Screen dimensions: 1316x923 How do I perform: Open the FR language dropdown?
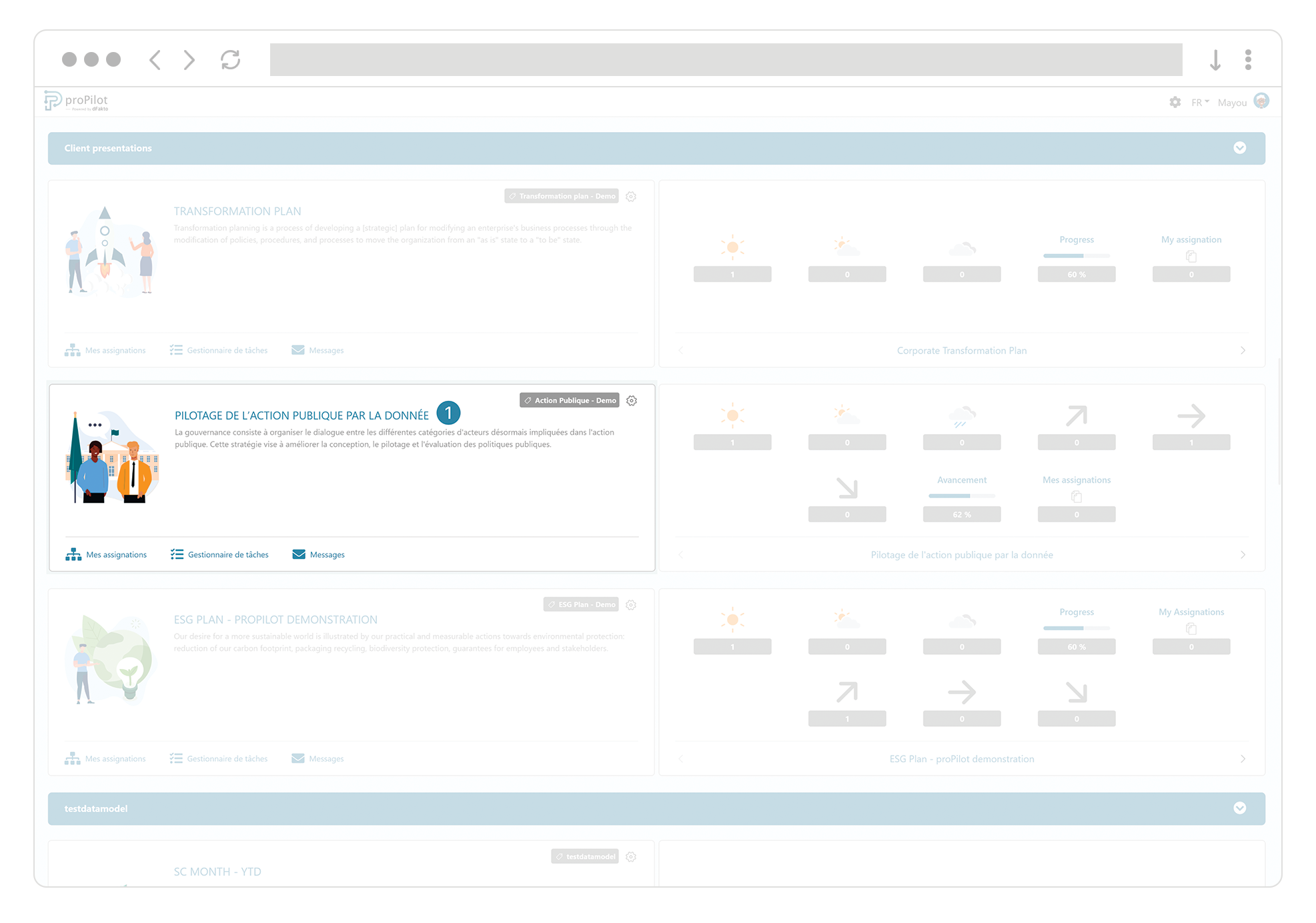tap(1199, 103)
